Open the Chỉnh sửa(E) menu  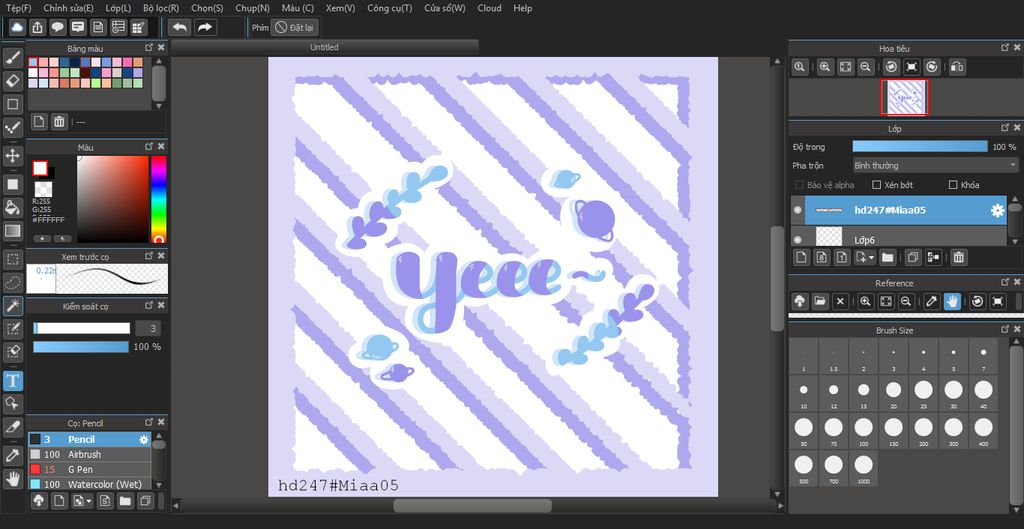coord(69,8)
